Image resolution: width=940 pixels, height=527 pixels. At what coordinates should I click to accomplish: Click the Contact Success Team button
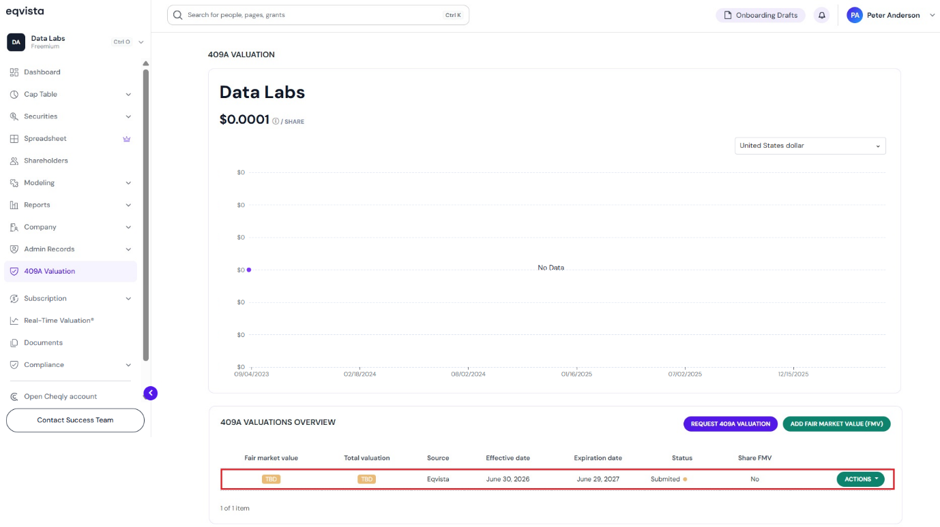(75, 420)
